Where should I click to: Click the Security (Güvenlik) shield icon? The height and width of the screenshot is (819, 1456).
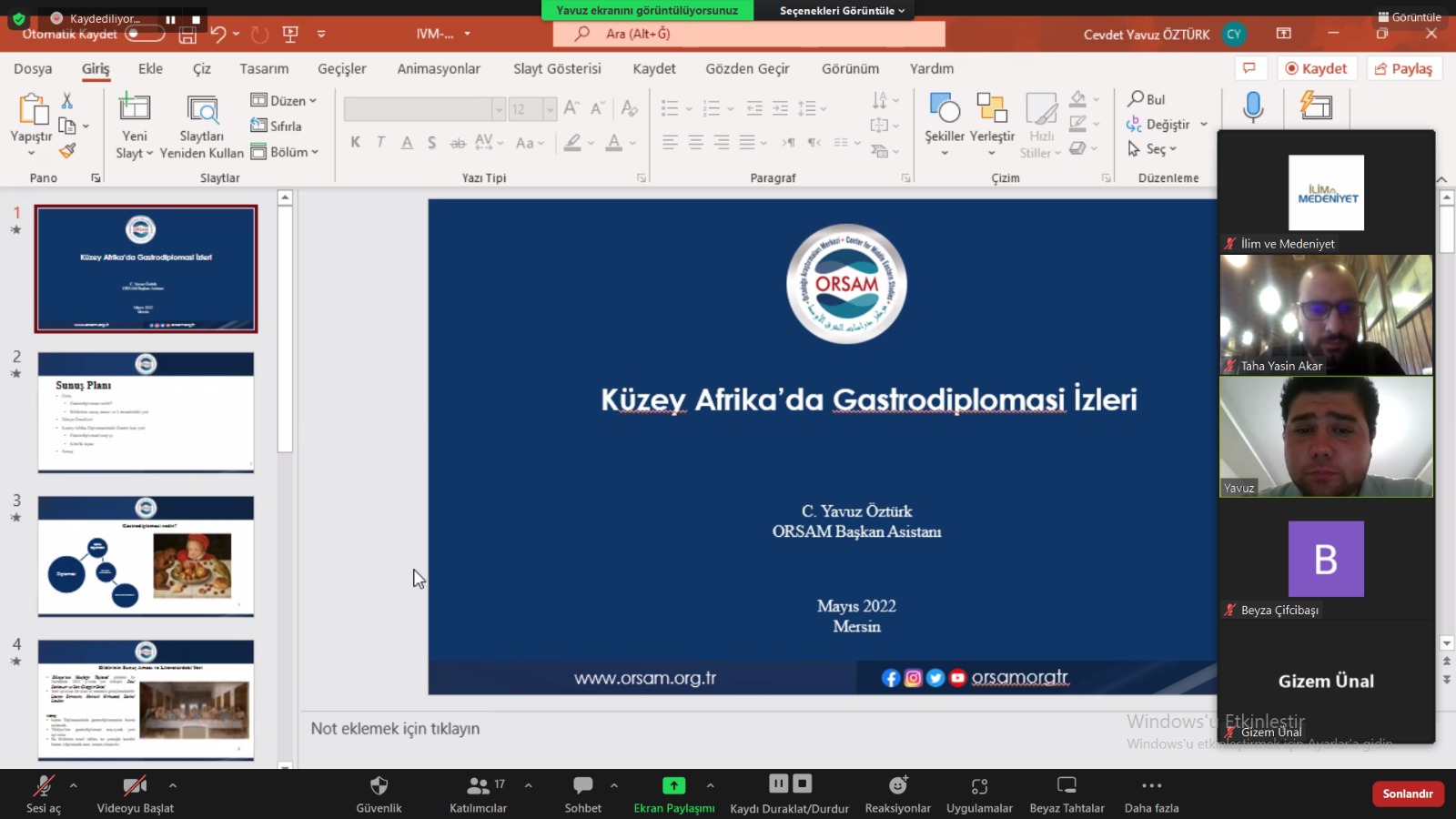(379, 785)
